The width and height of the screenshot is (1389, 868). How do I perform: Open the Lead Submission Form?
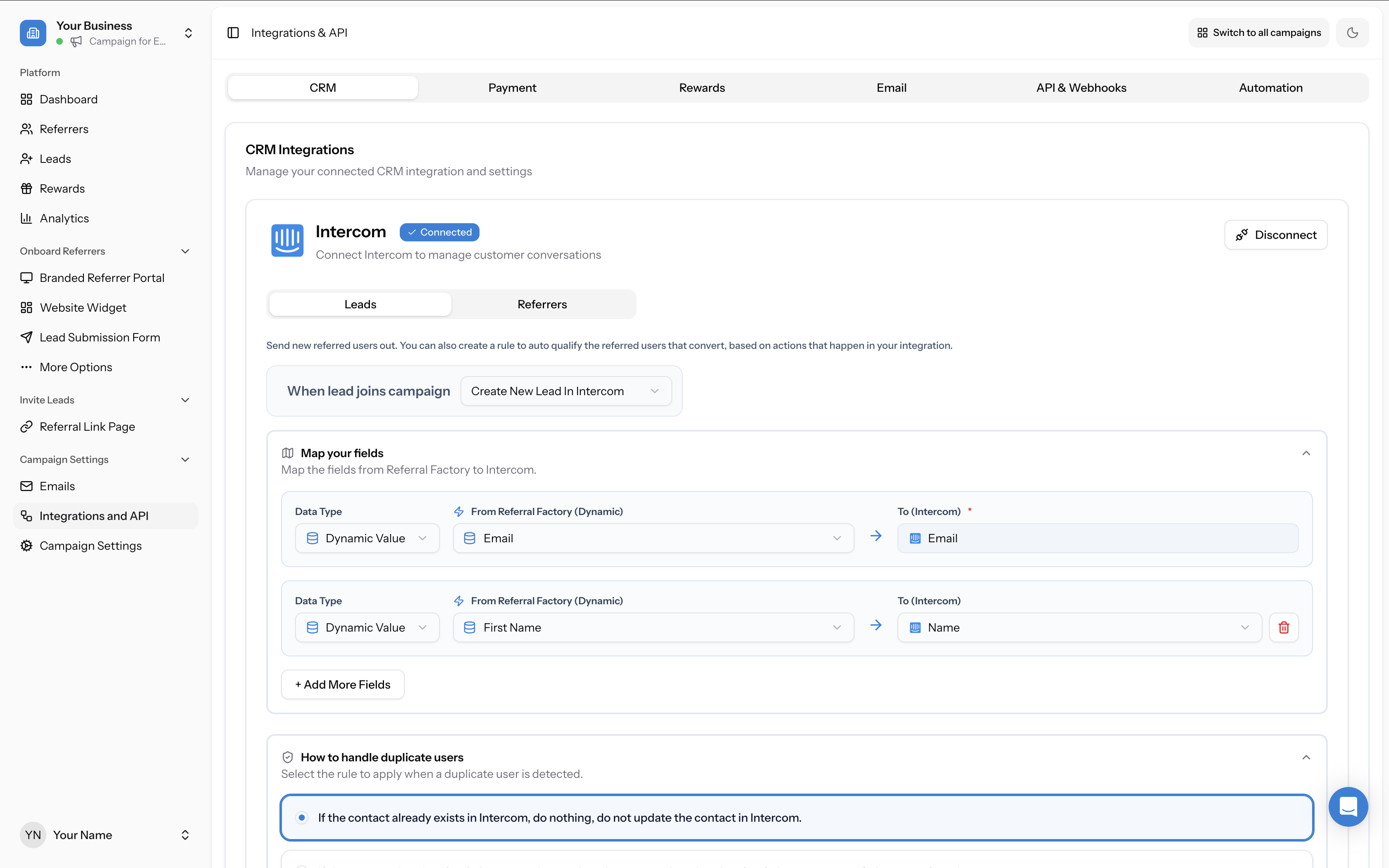point(100,337)
